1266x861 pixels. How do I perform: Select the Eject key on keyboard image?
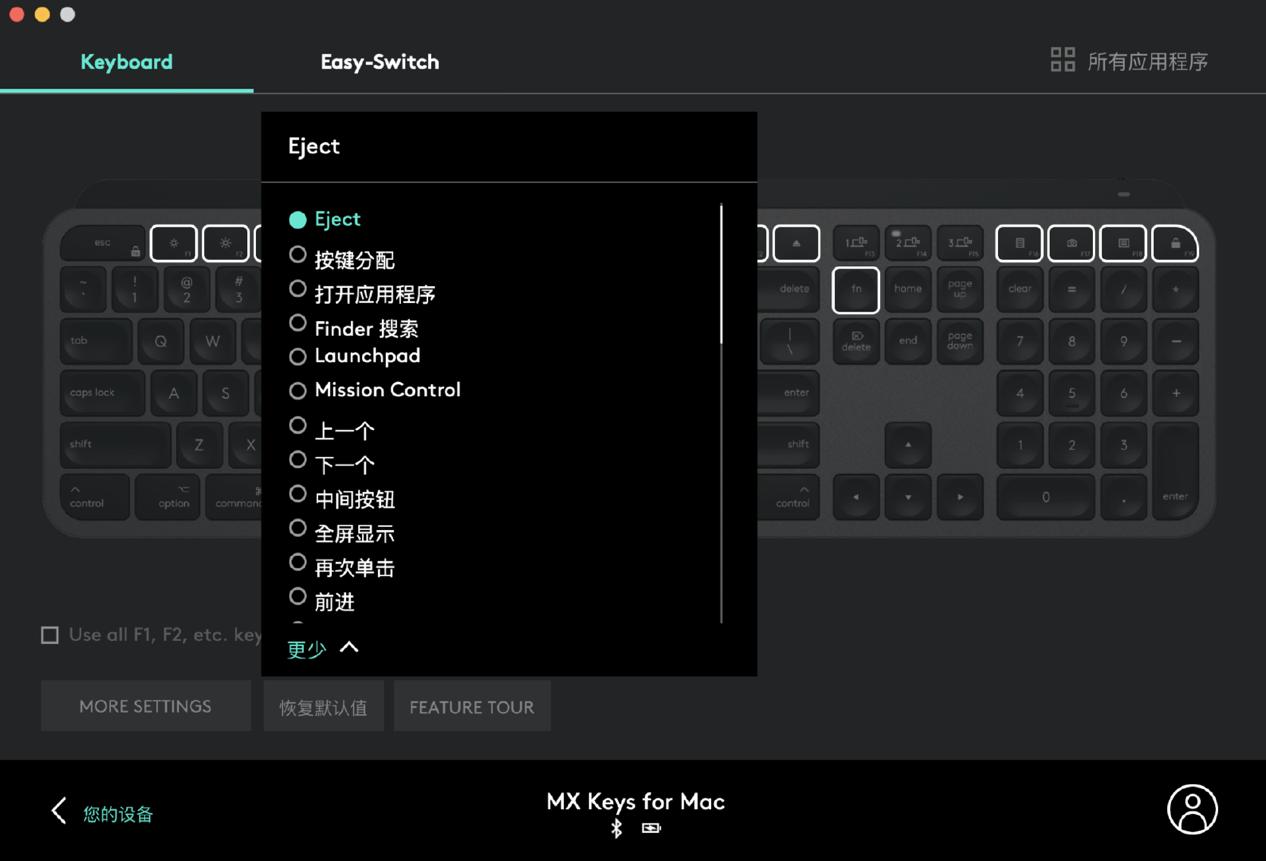(796, 243)
